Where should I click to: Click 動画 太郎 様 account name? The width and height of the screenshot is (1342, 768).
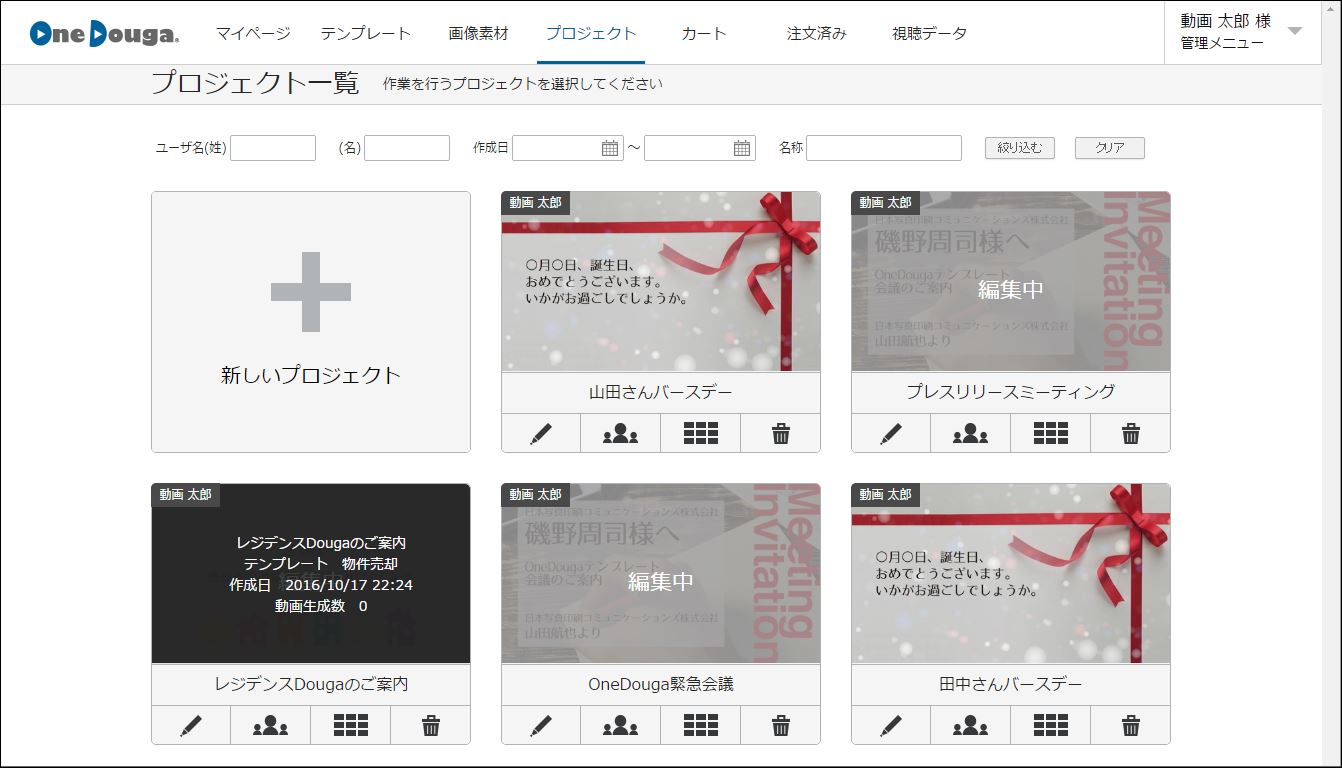coord(1226,21)
